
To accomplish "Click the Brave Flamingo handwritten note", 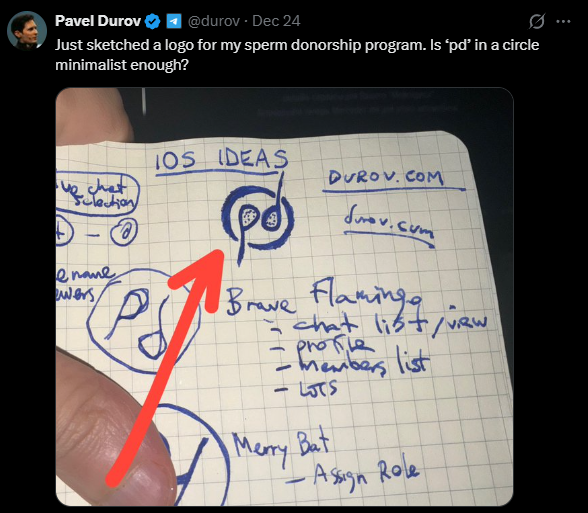I will 325,298.
